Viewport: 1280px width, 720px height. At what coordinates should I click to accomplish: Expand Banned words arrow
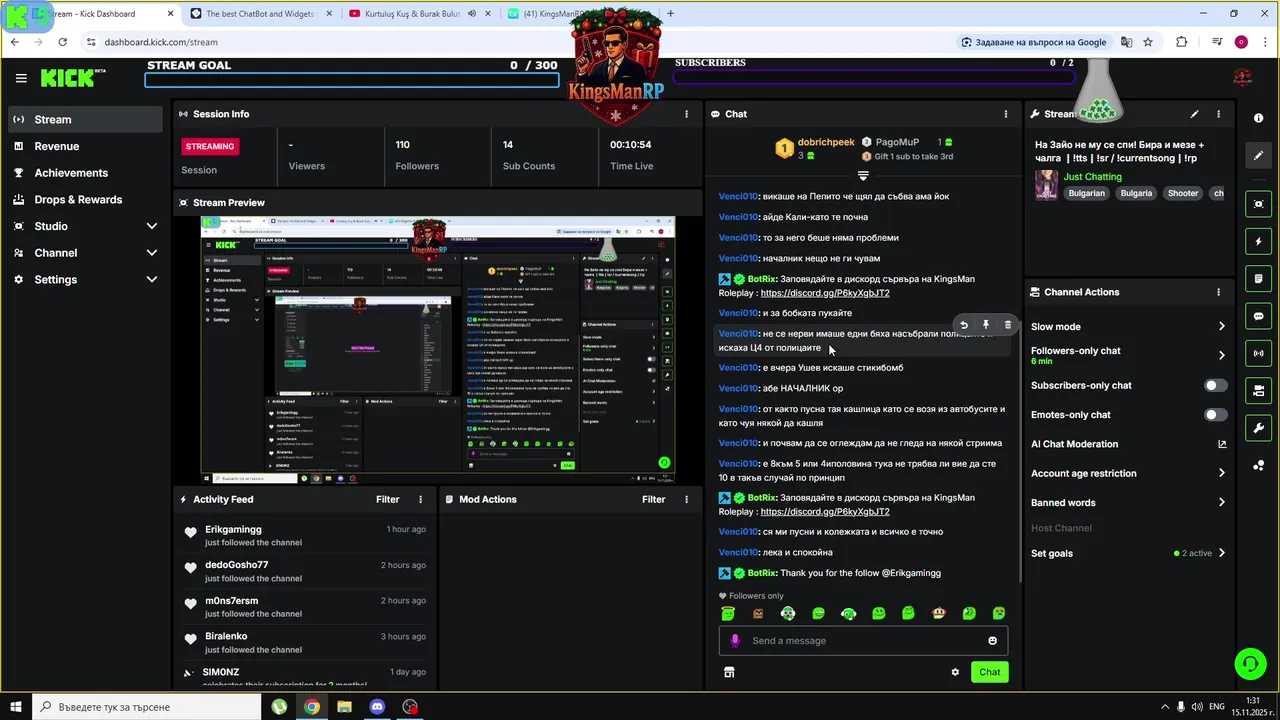click(x=1221, y=502)
